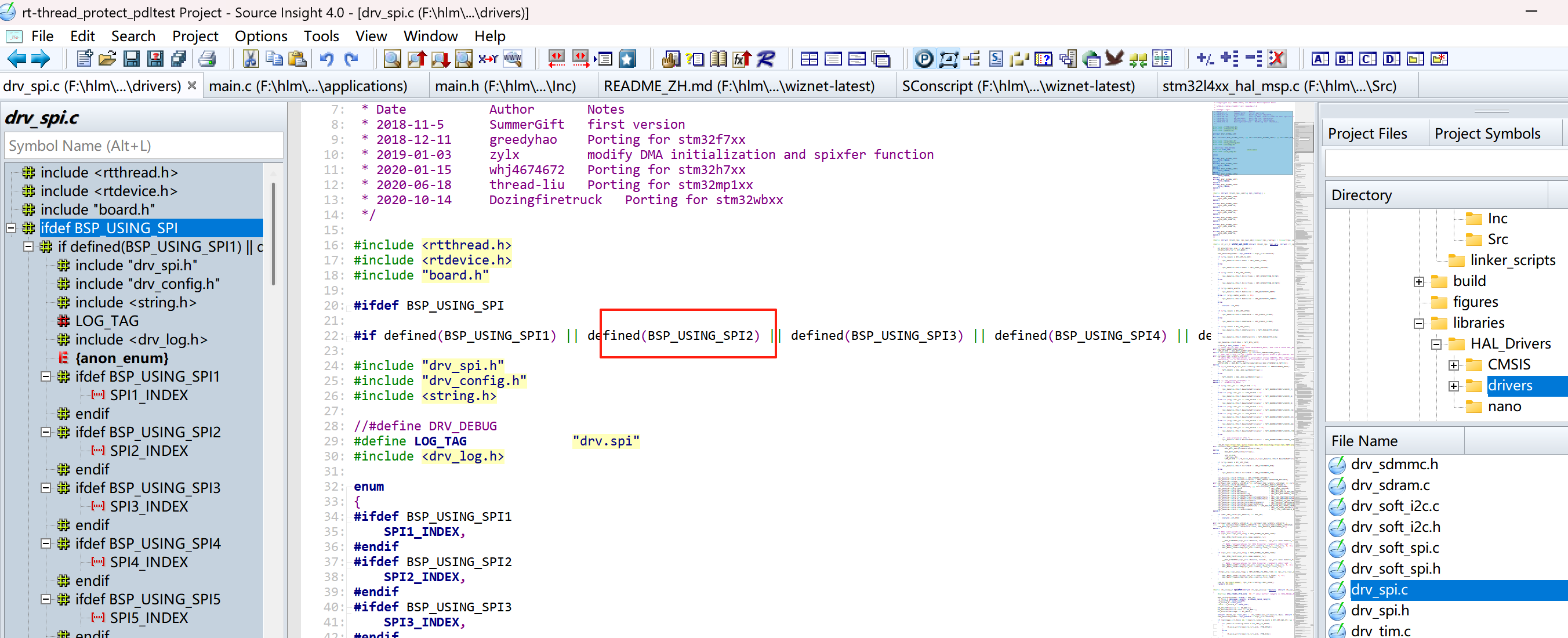
Task: Click the Open File folder icon
Action: pos(107,59)
